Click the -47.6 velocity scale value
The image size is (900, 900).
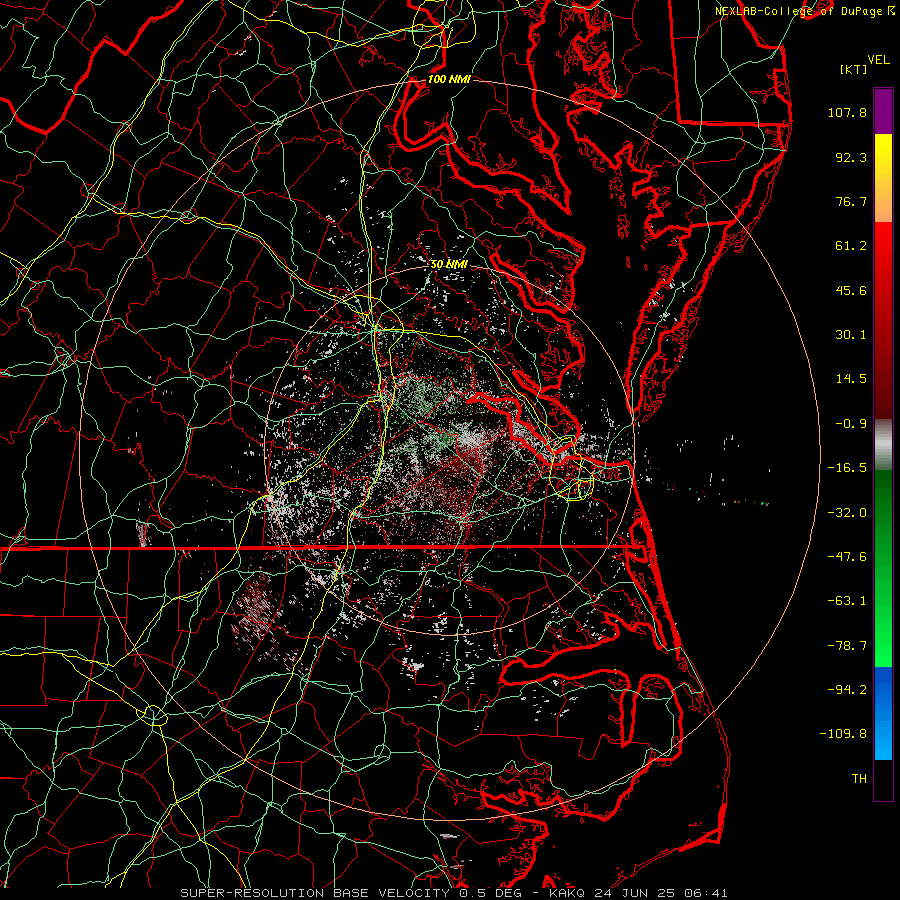(847, 557)
